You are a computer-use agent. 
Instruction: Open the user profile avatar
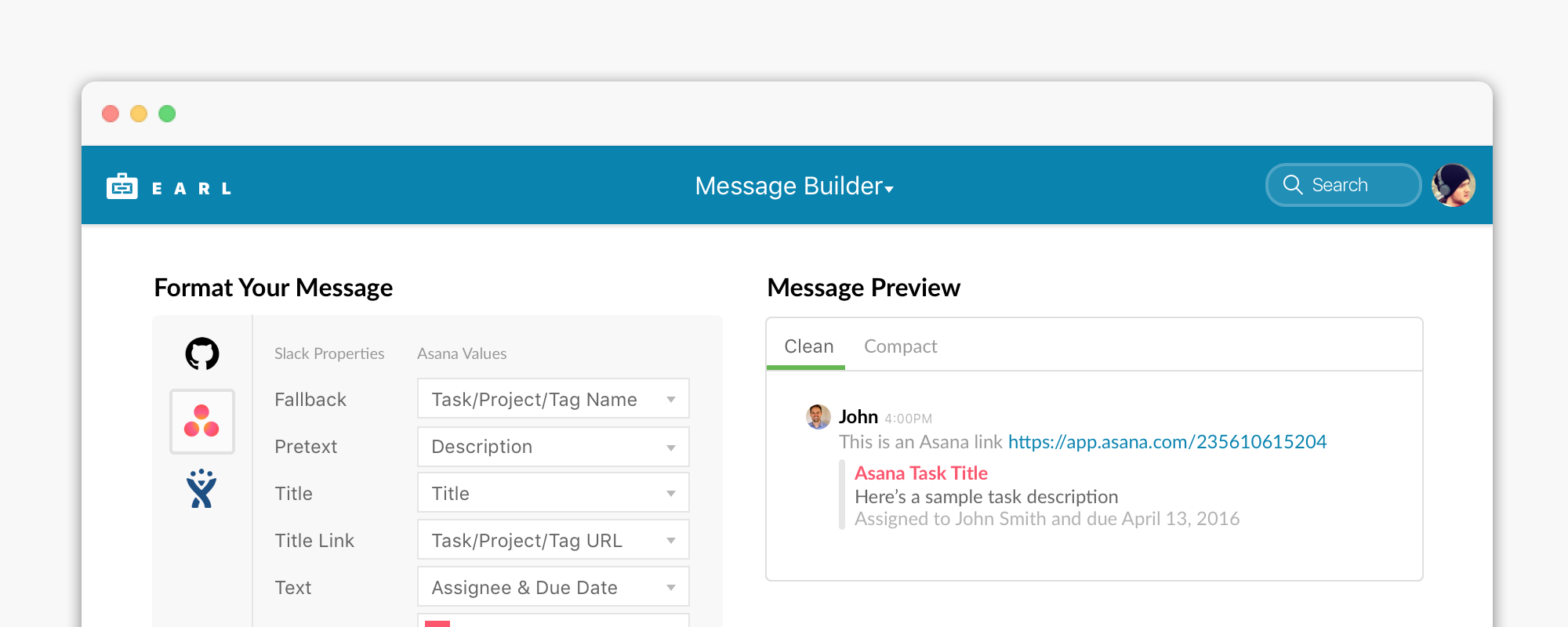[x=1454, y=185]
